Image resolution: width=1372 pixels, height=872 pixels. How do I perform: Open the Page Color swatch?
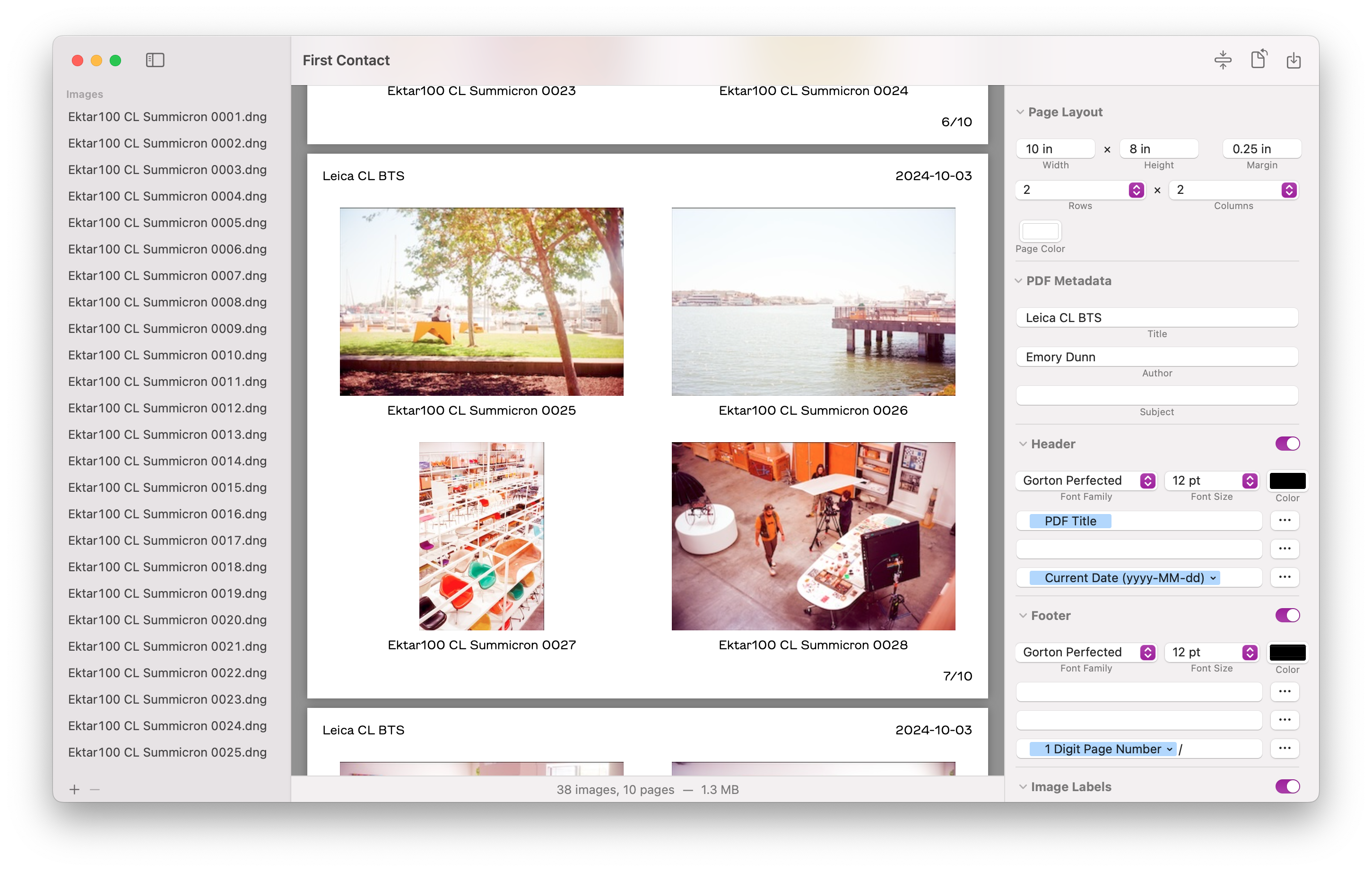coord(1040,231)
